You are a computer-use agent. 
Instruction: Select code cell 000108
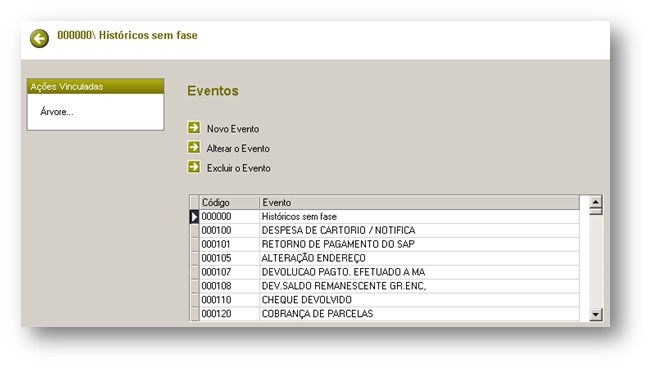click(229, 286)
